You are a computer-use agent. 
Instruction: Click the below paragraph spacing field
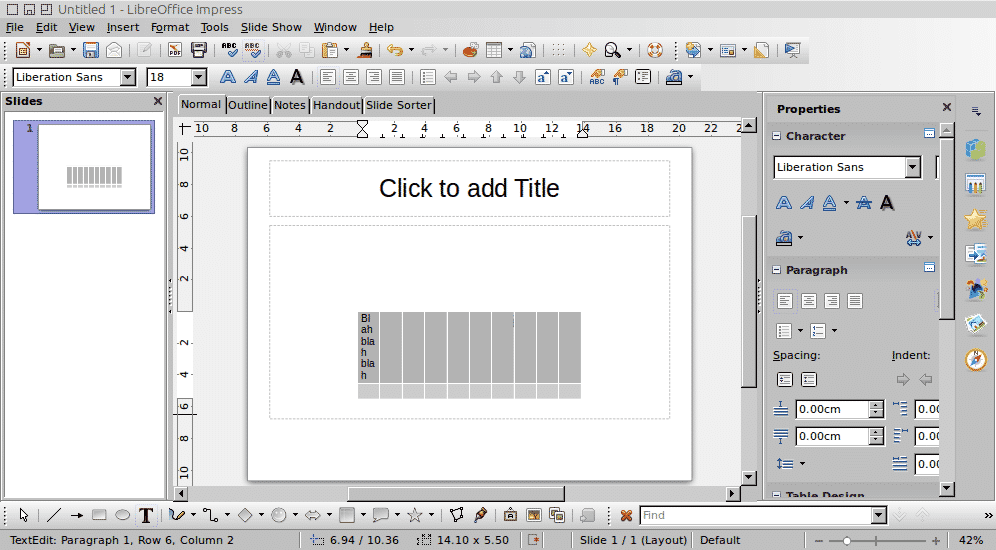pos(832,436)
